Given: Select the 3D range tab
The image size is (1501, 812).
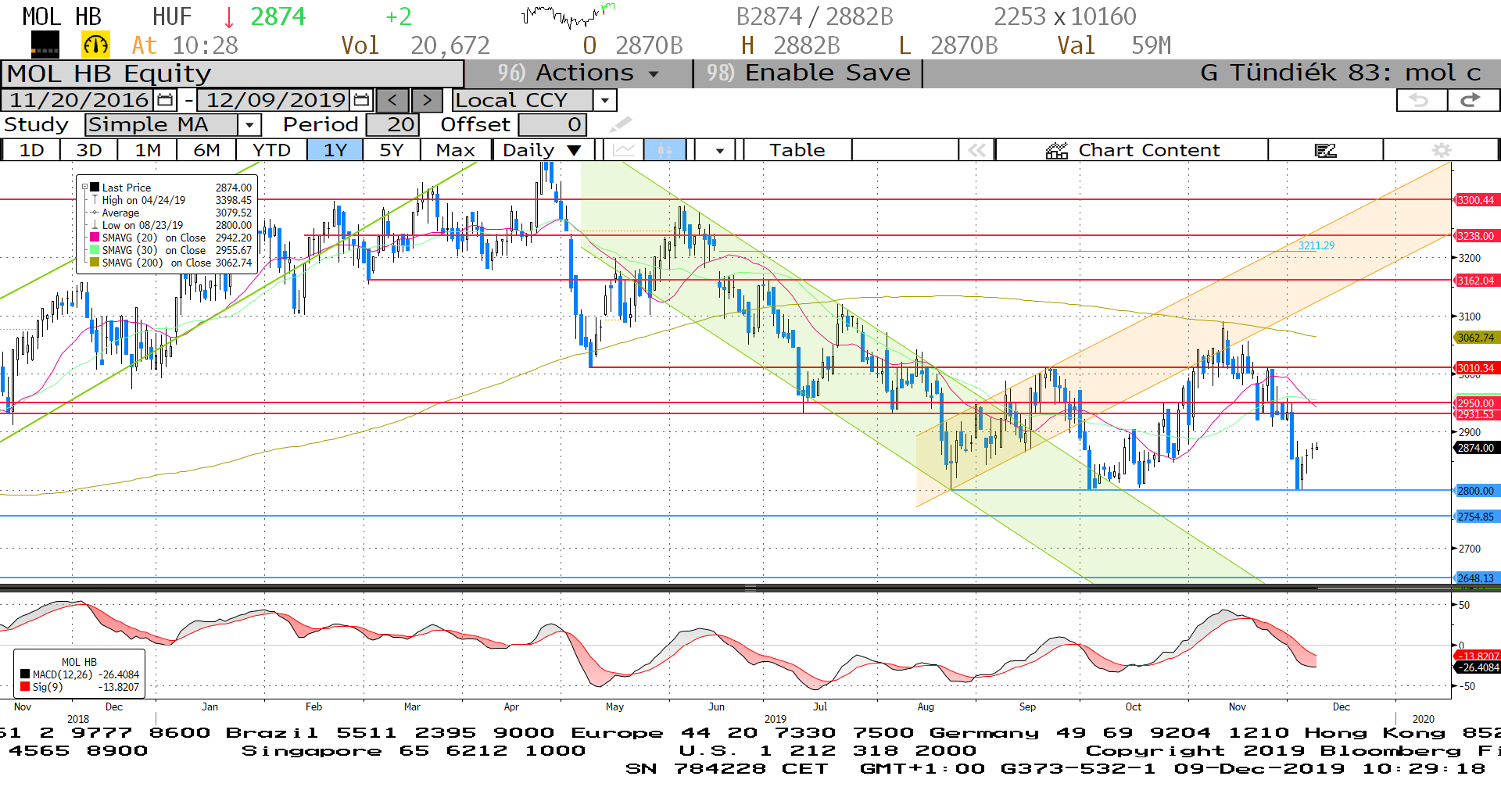Looking at the screenshot, I should pyautogui.click(x=89, y=150).
